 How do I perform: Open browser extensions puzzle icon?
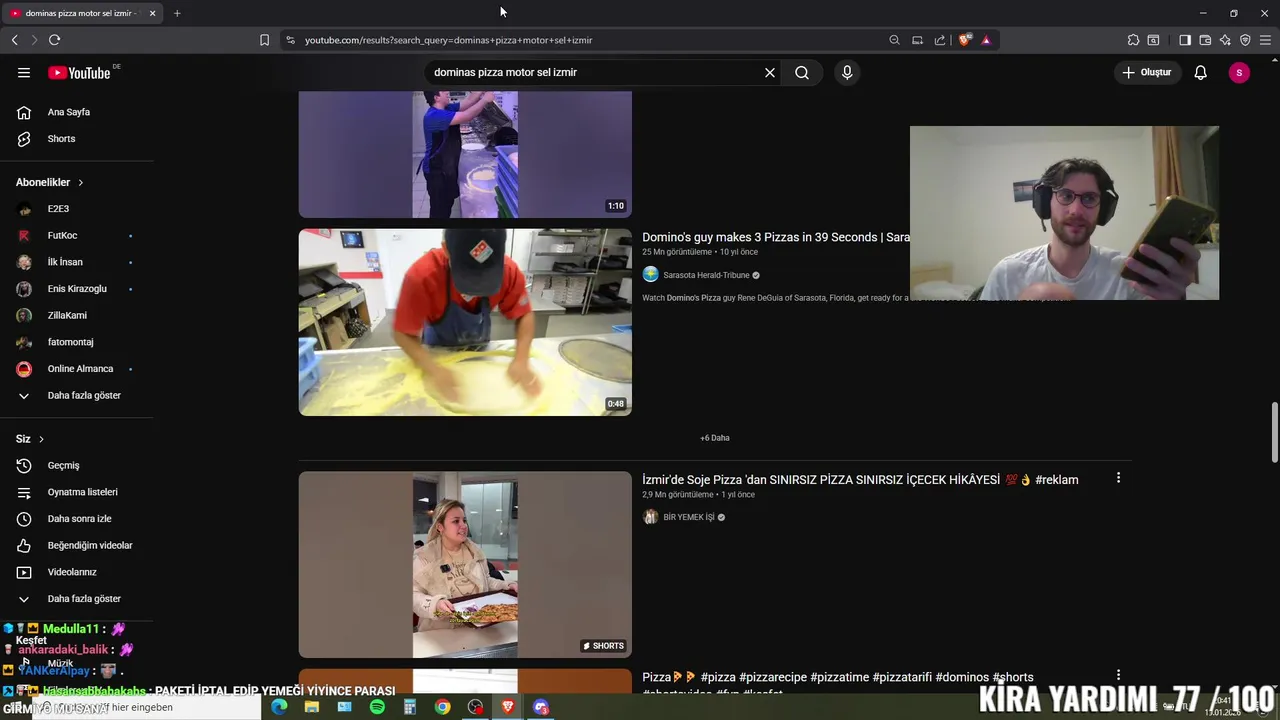(1133, 40)
